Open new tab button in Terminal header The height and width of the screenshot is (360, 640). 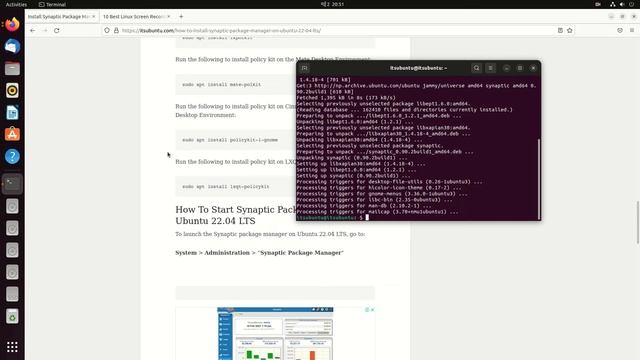pos(304,68)
